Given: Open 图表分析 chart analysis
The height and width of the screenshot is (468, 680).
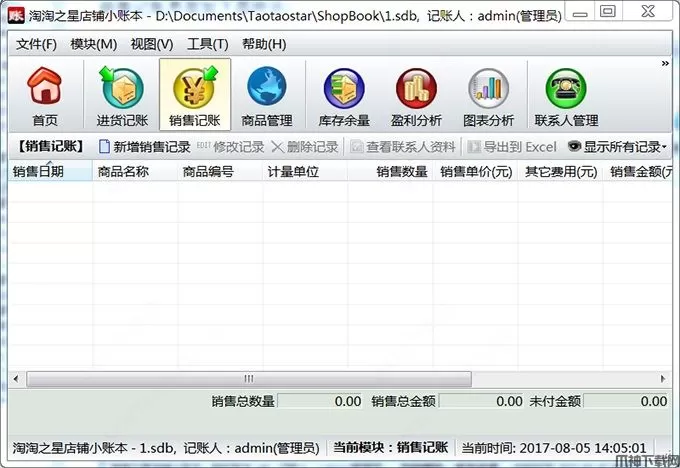Looking at the screenshot, I should [488, 95].
